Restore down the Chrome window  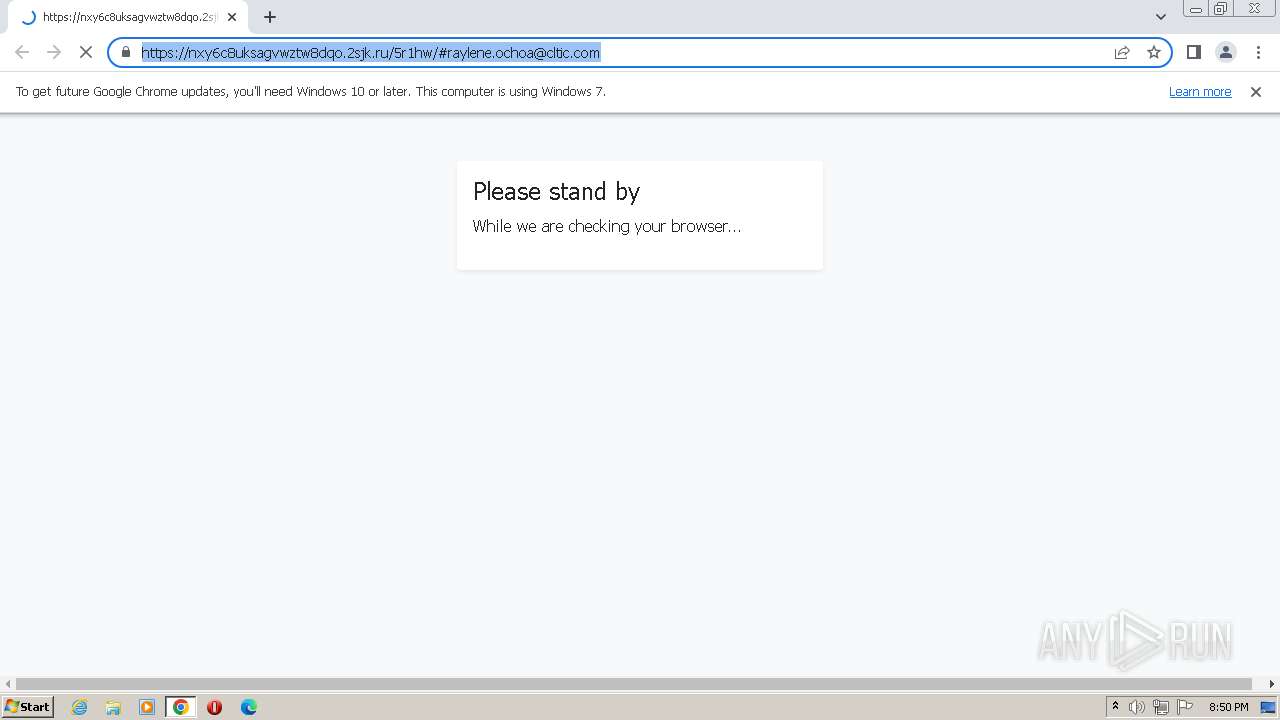tap(1222, 9)
